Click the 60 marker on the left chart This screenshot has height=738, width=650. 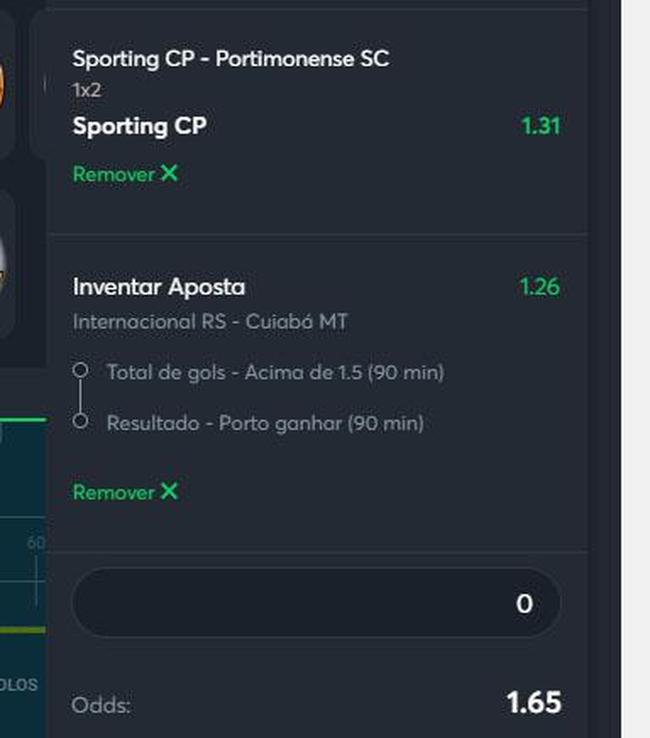click(36, 543)
